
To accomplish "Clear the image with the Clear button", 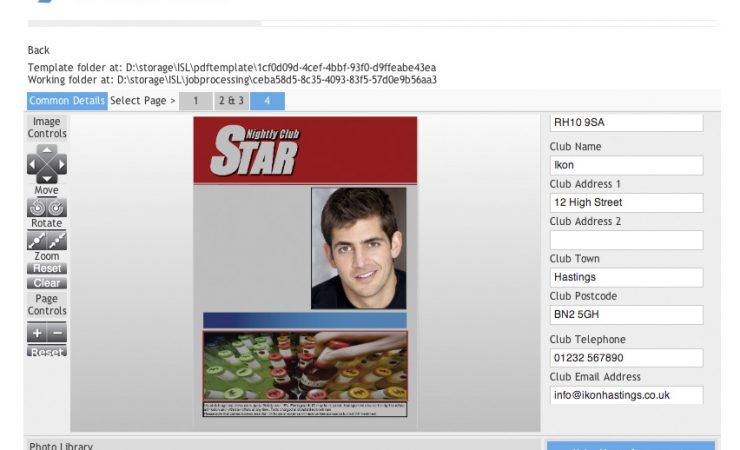I will point(47,283).
